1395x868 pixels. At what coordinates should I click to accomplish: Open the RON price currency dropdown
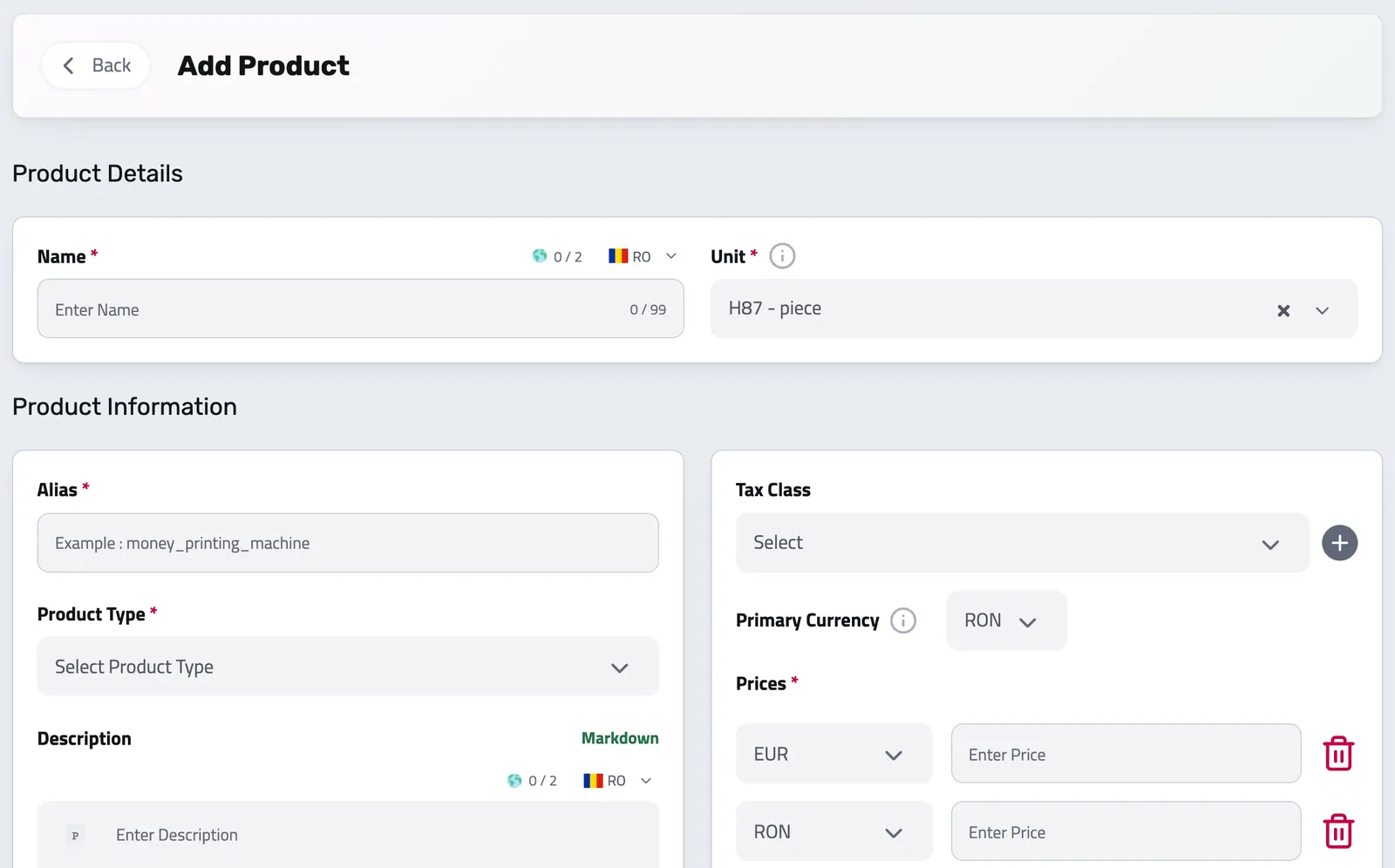(x=834, y=831)
